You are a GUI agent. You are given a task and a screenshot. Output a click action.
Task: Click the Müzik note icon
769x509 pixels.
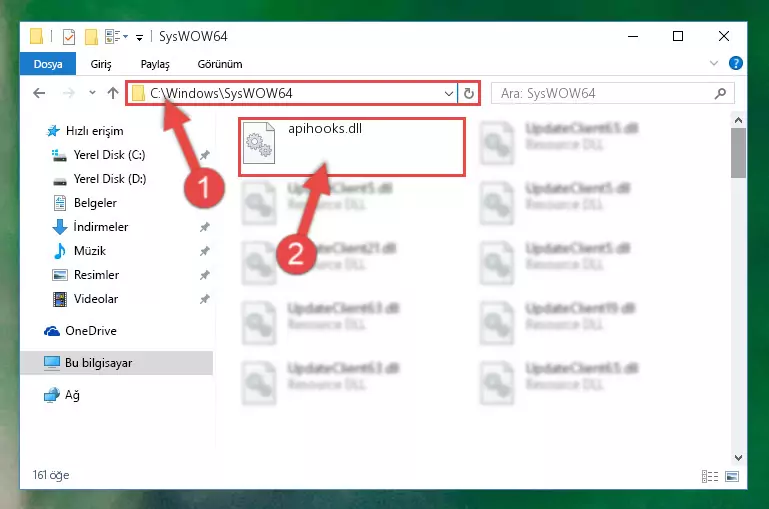pos(59,251)
